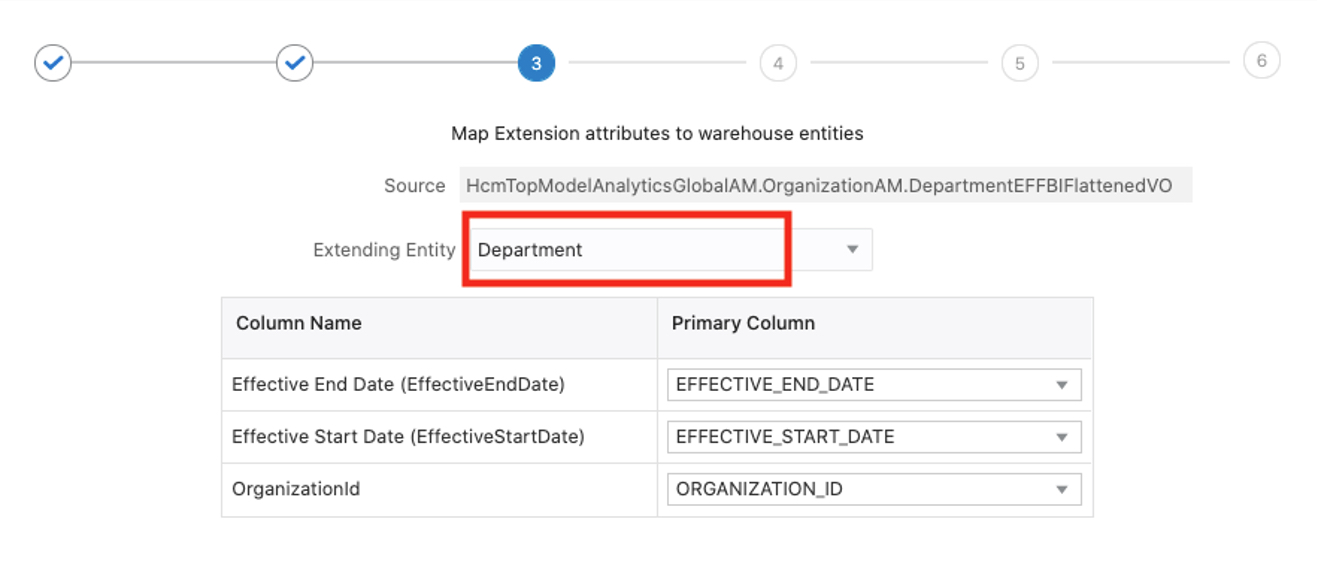This screenshot has width=1317, height=562.
Task: Expand the ORGANIZATION_ID primary column dropdown
Action: [x=1061, y=489]
